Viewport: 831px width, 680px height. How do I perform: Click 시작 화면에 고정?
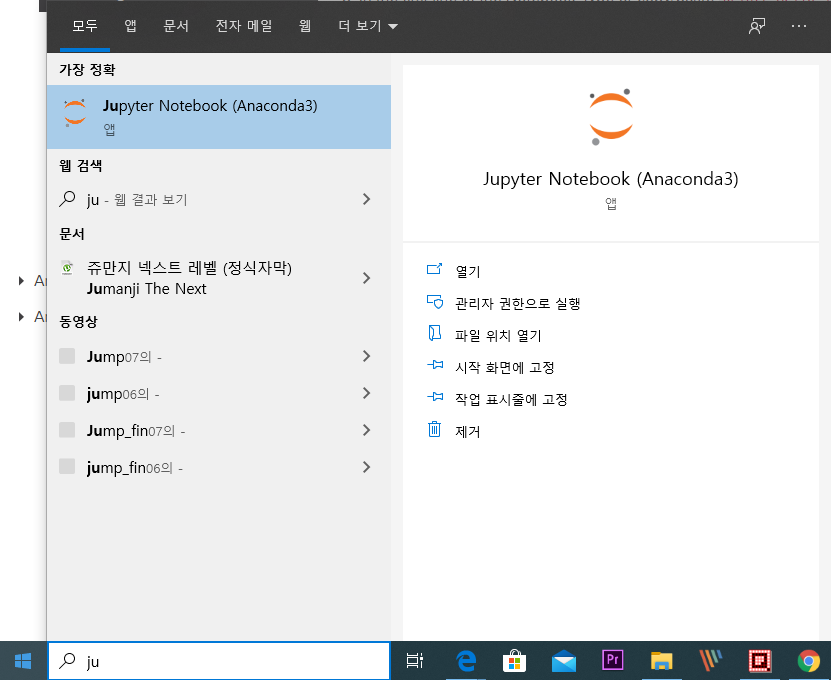505,367
